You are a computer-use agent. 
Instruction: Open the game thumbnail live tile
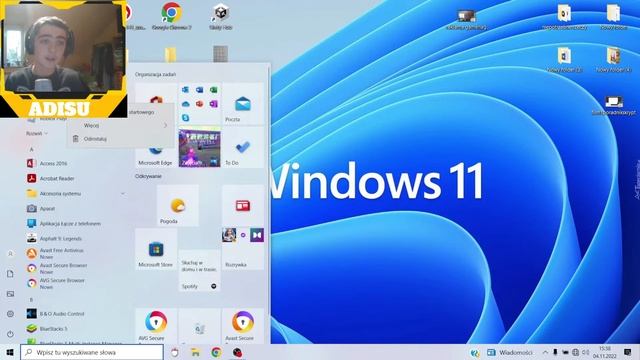point(200,147)
